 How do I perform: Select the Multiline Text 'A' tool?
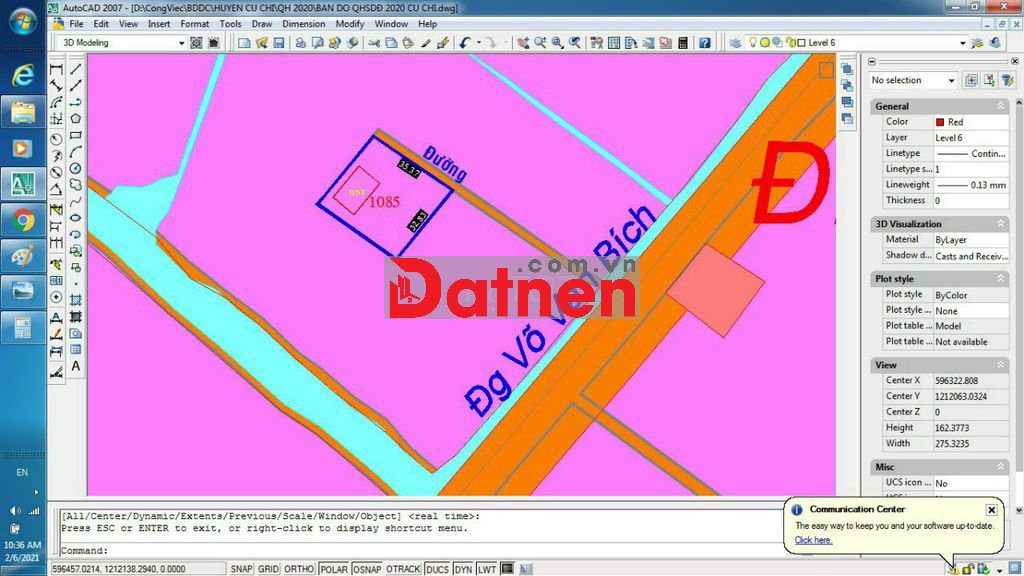point(75,367)
